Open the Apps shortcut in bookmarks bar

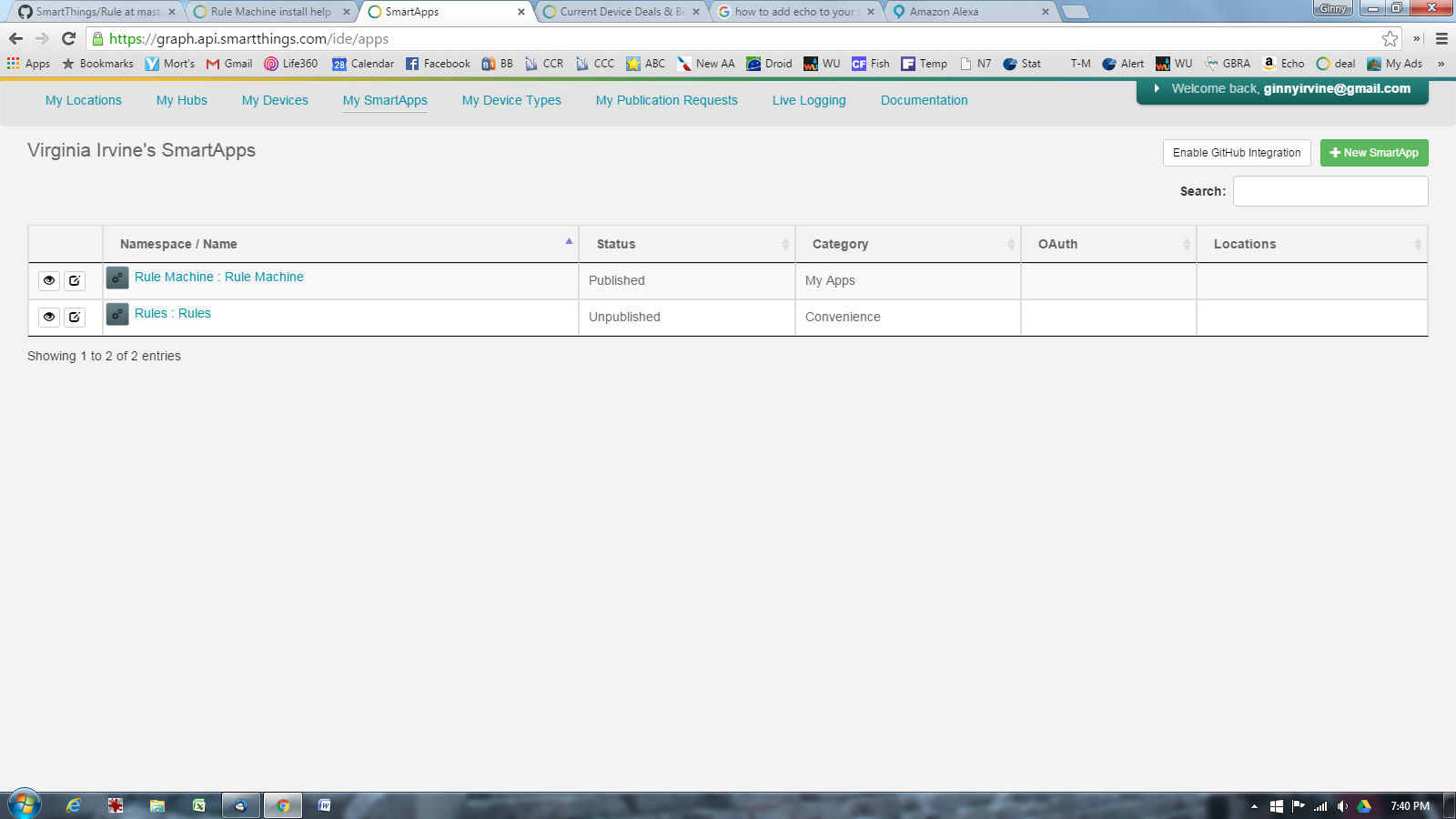coord(28,64)
